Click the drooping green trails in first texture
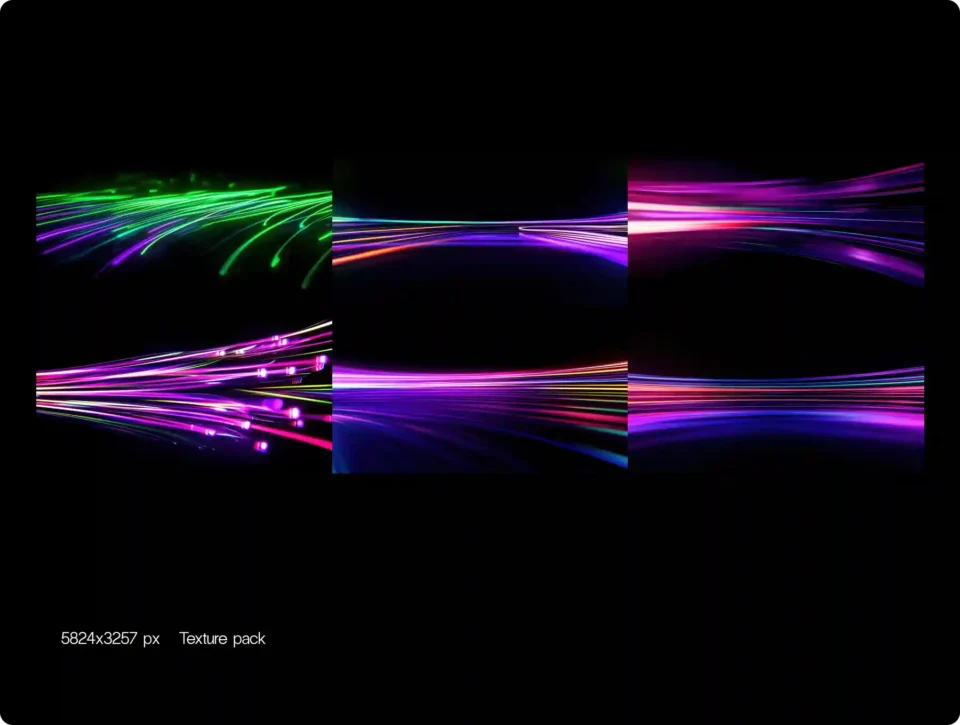The width and height of the screenshot is (960, 725). (x=300, y=245)
